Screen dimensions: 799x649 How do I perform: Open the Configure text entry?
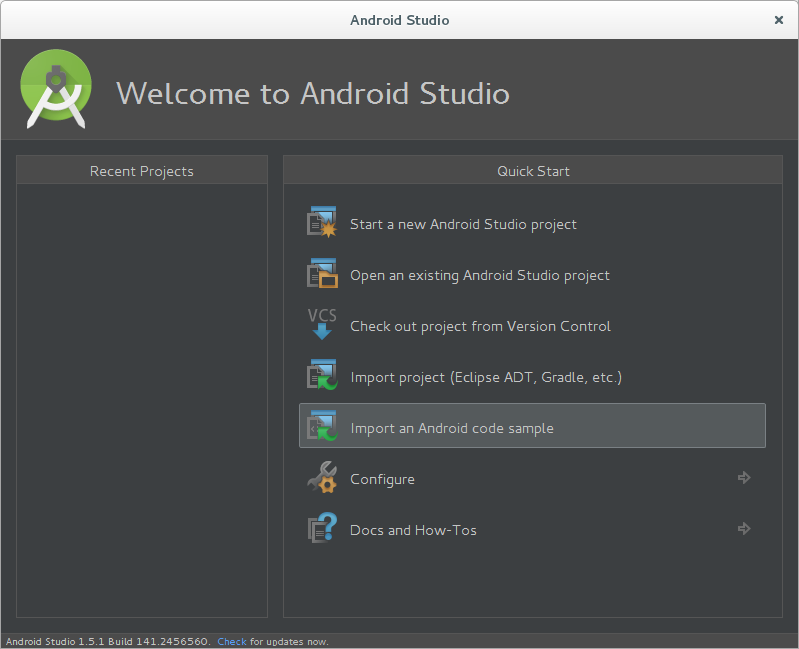382,479
